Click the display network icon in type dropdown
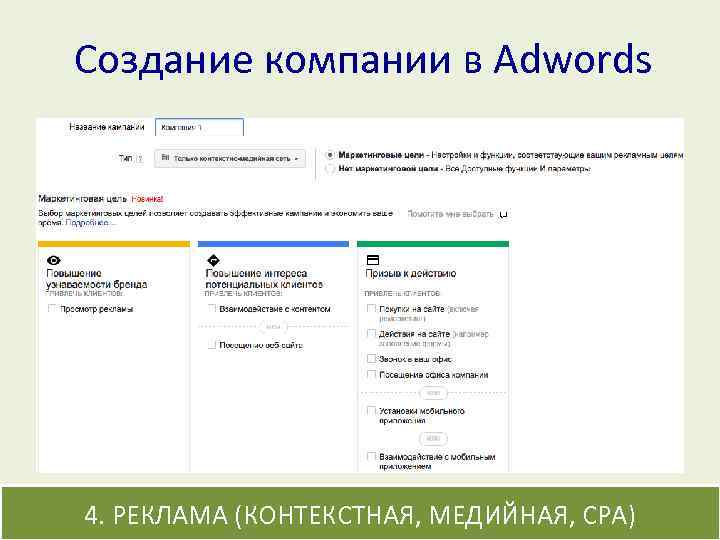Image resolution: width=720 pixels, height=540 pixels. pos(165,158)
